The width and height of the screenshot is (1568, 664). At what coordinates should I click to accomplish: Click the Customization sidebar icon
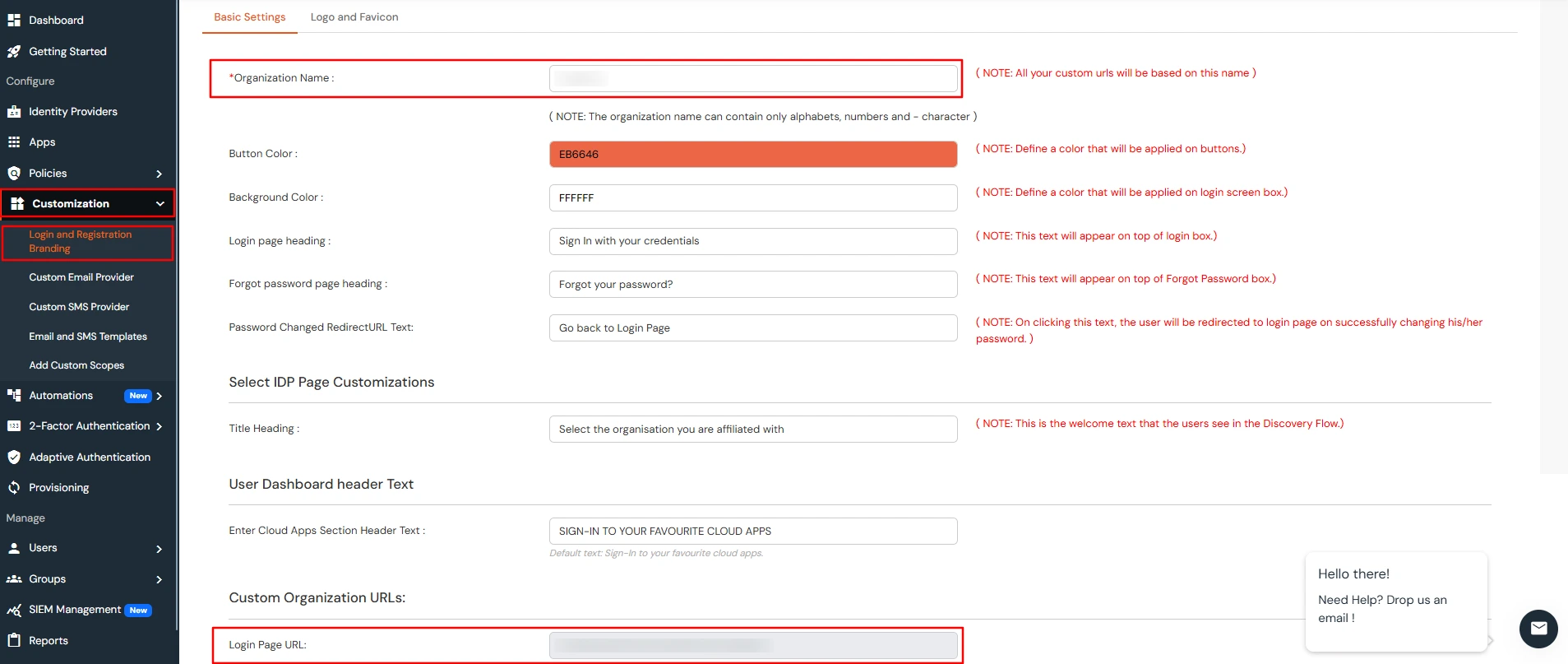pos(17,203)
